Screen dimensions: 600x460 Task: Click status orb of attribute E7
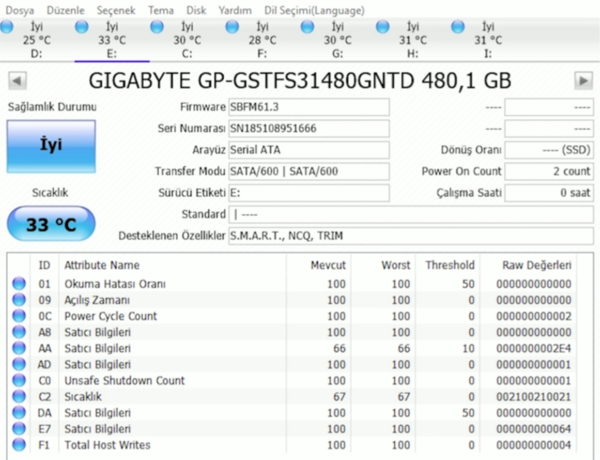point(19,429)
